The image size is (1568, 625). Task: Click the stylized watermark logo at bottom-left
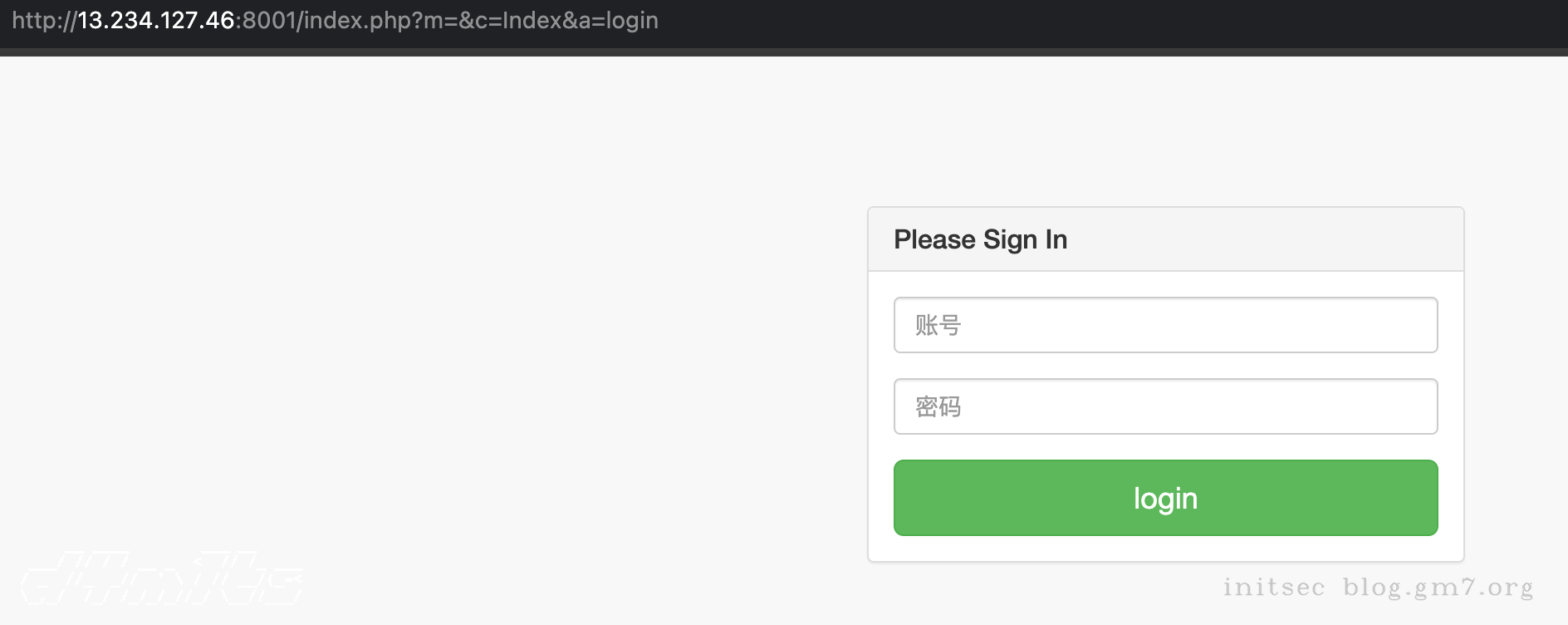[x=162, y=578]
